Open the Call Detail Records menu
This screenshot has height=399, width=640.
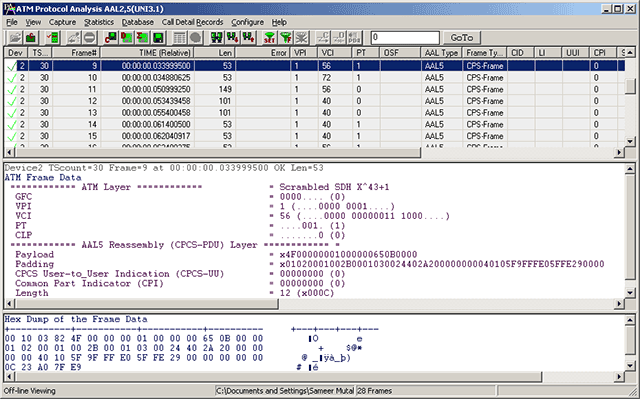[193, 22]
